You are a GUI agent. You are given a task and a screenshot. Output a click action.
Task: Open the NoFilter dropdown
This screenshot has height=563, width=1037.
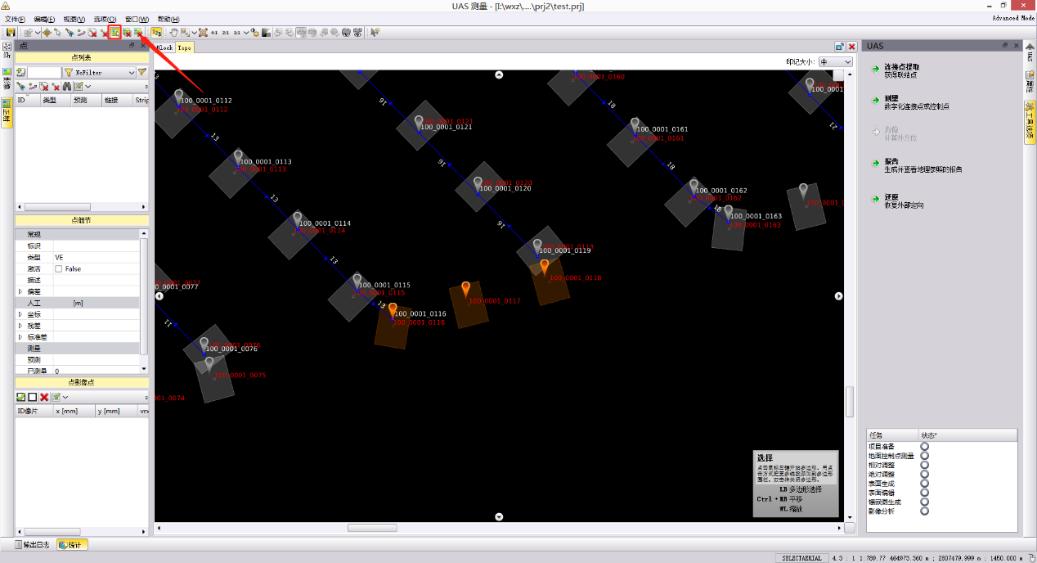point(130,72)
